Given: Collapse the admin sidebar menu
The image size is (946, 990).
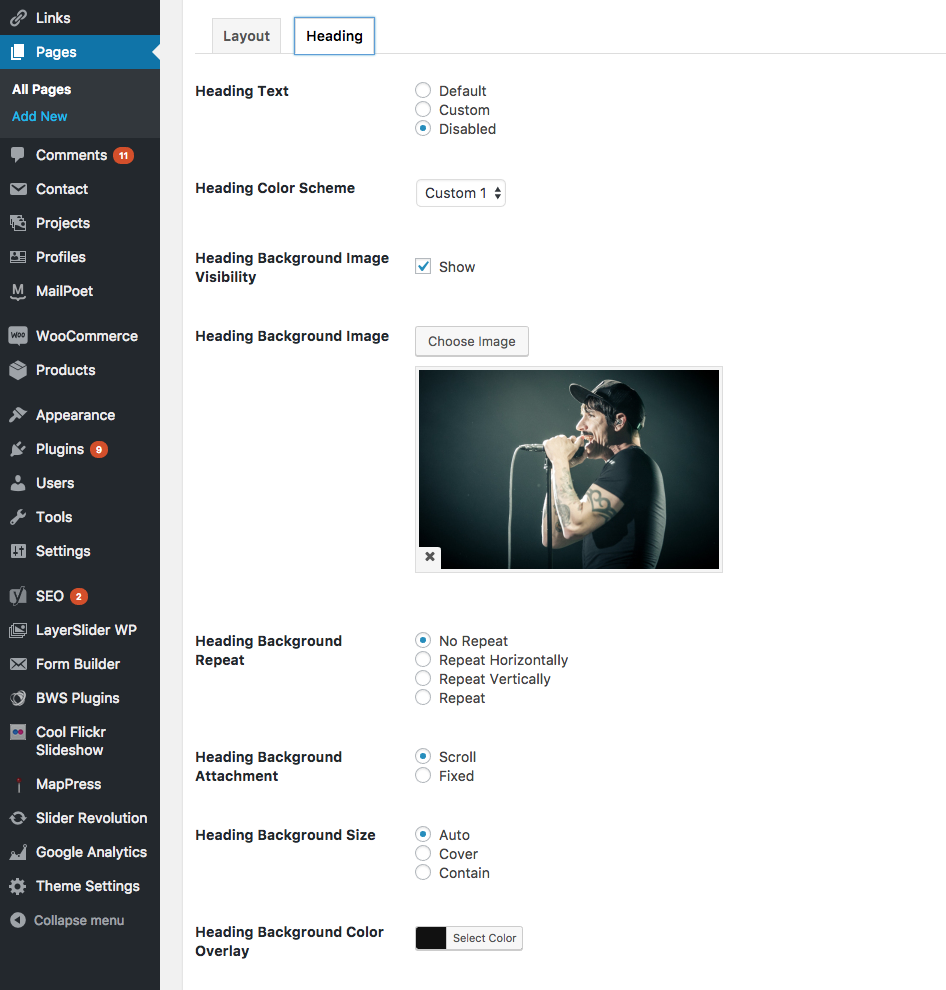Looking at the screenshot, I should pos(68,920).
